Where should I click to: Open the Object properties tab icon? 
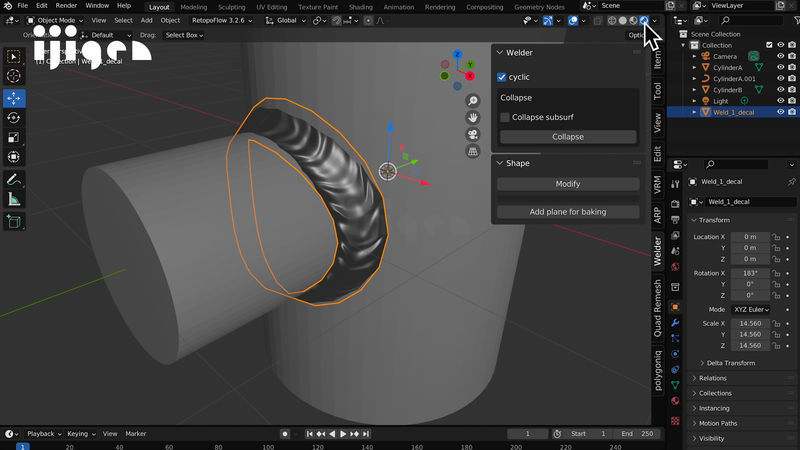(675, 307)
